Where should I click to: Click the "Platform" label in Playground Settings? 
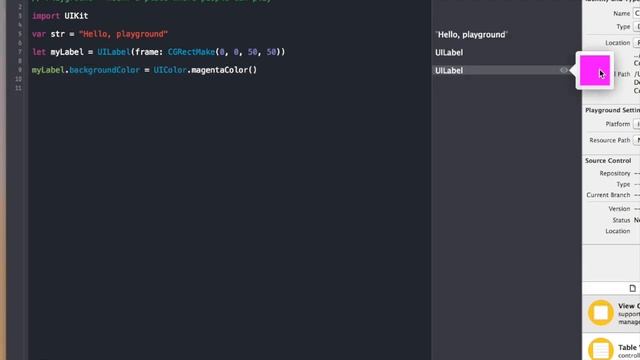click(x=618, y=124)
